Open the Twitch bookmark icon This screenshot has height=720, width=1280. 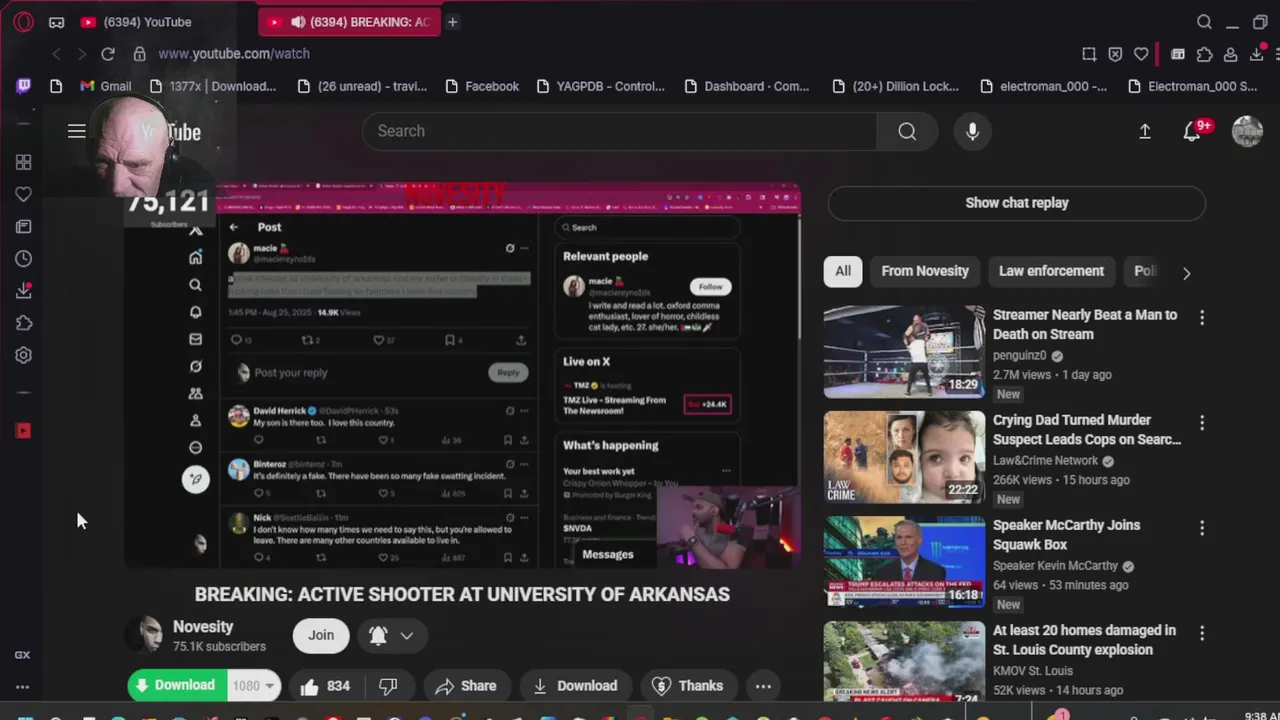tap(24, 86)
